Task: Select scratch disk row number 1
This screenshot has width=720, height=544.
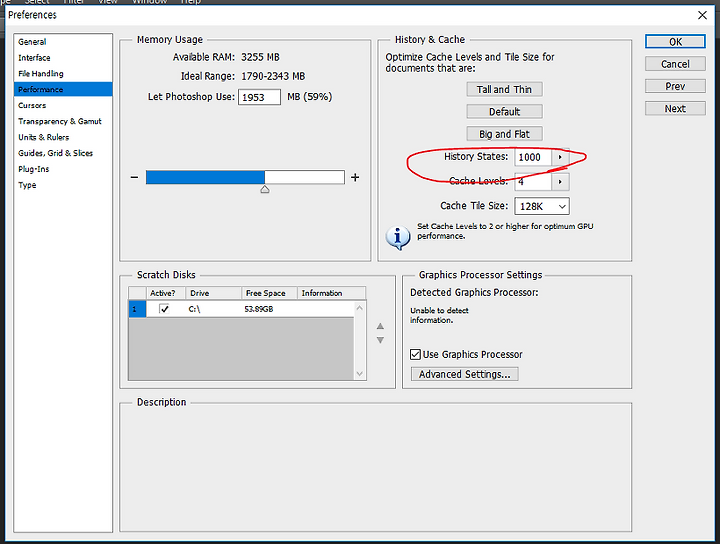Action: point(137,309)
